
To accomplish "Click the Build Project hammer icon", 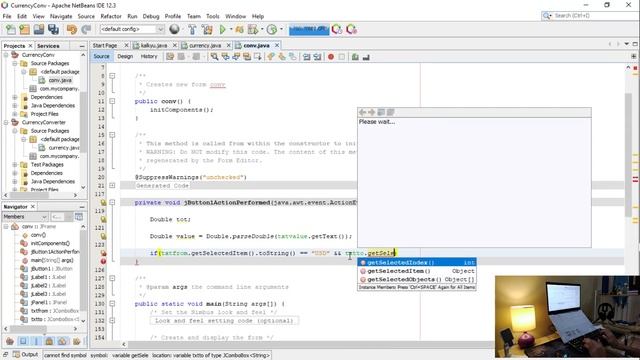I will coord(192,29).
